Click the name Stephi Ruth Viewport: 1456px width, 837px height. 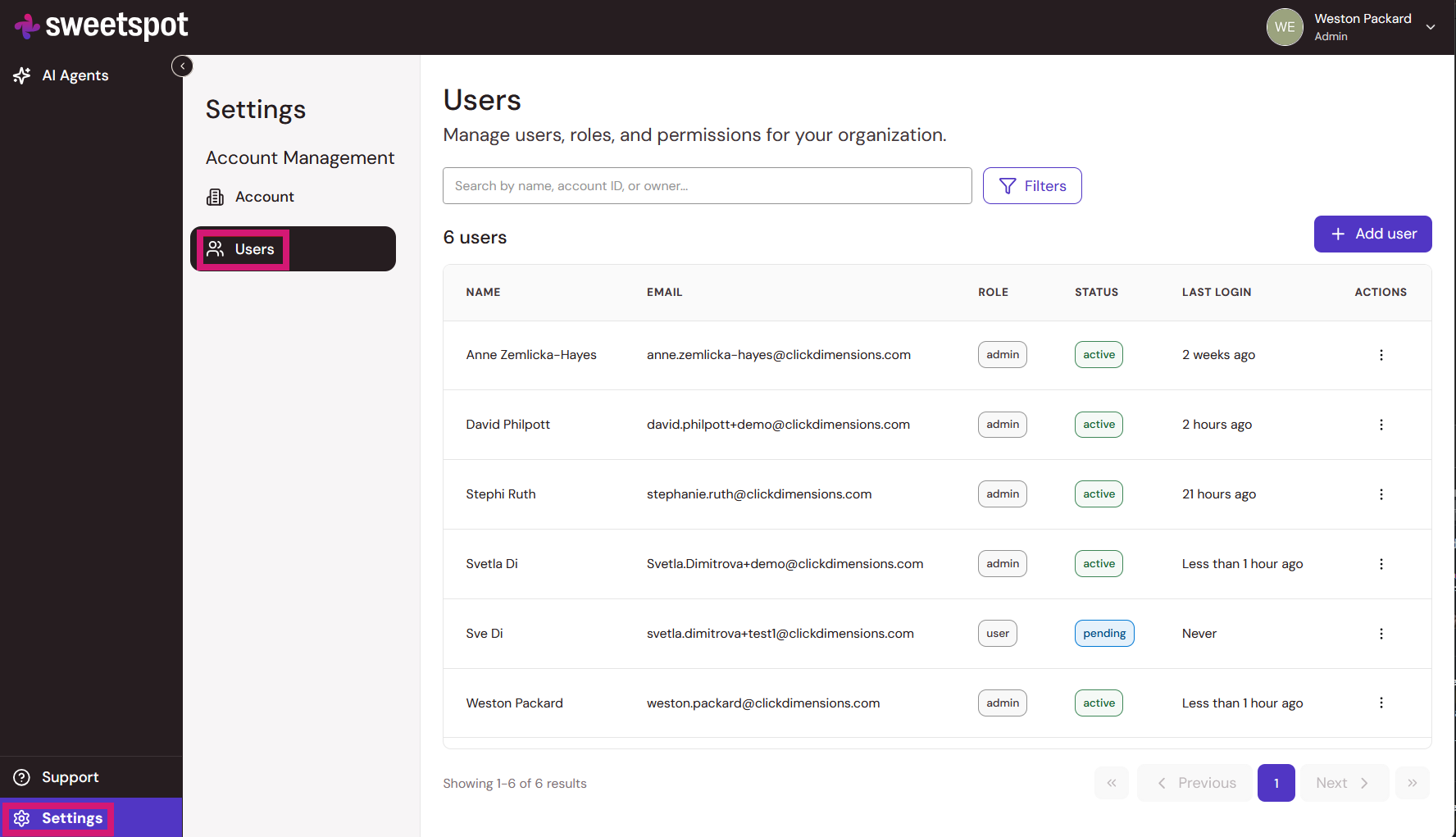500,494
